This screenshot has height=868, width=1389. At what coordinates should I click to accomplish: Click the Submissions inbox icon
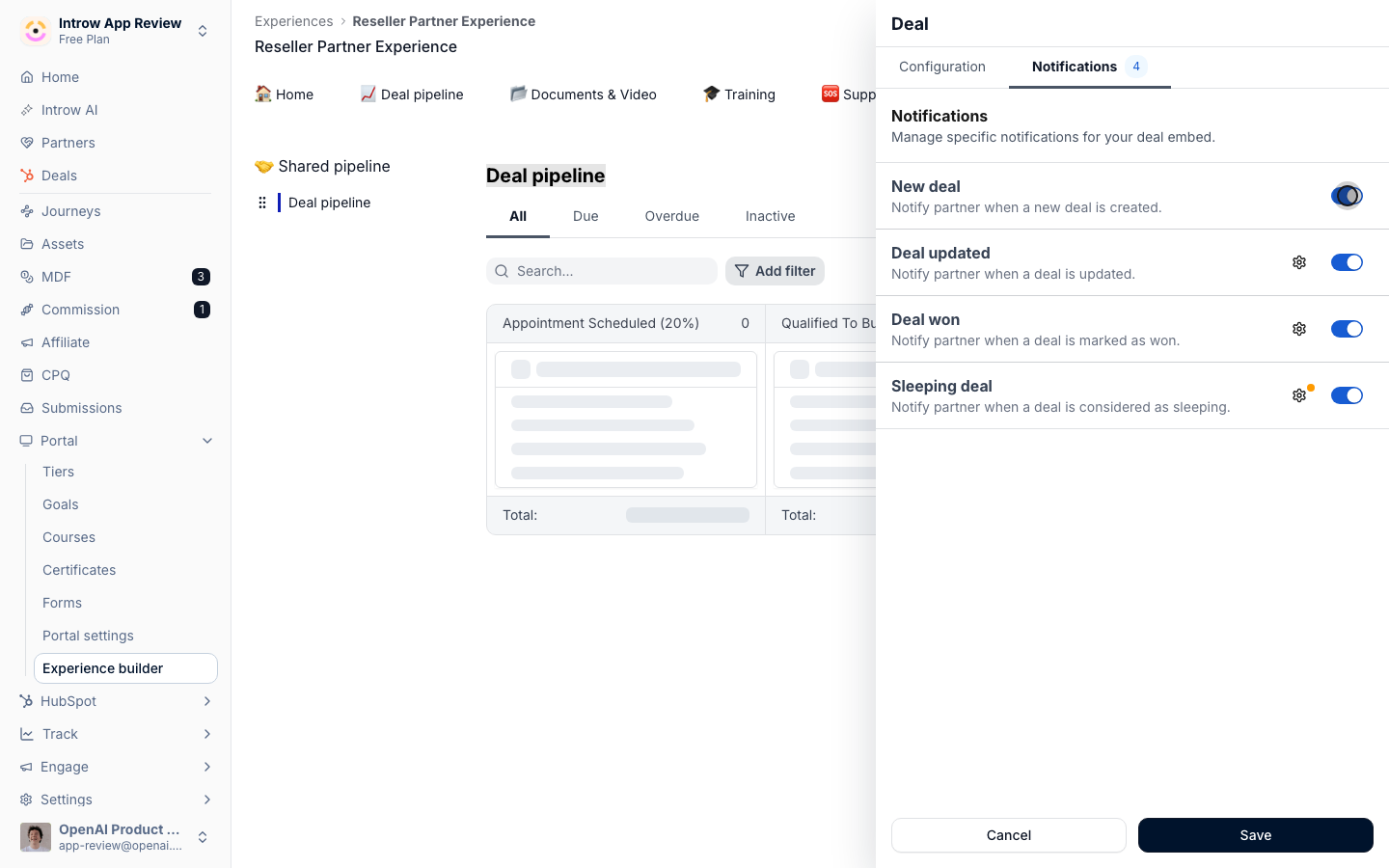[27, 408]
